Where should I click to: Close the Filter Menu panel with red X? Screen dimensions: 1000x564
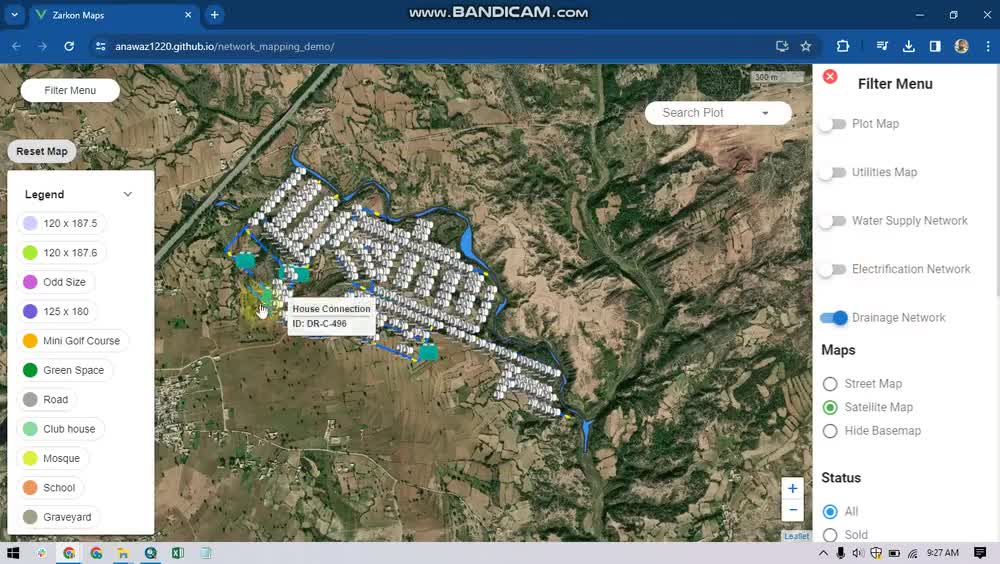click(x=830, y=77)
